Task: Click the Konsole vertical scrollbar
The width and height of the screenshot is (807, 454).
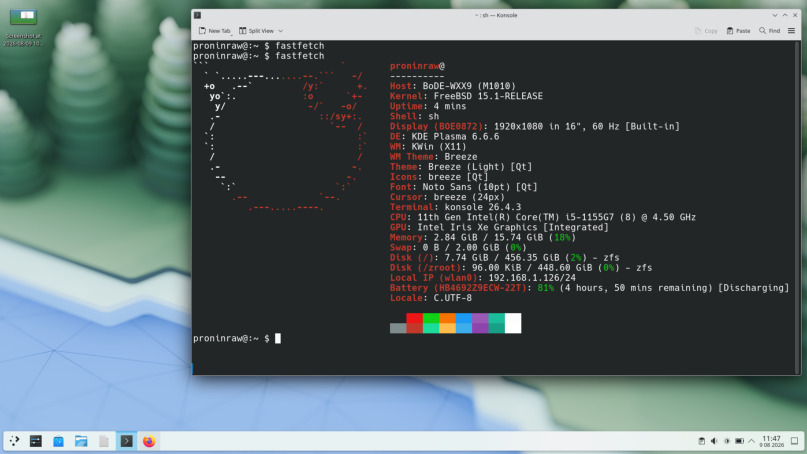Action: click(x=798, y=207)
